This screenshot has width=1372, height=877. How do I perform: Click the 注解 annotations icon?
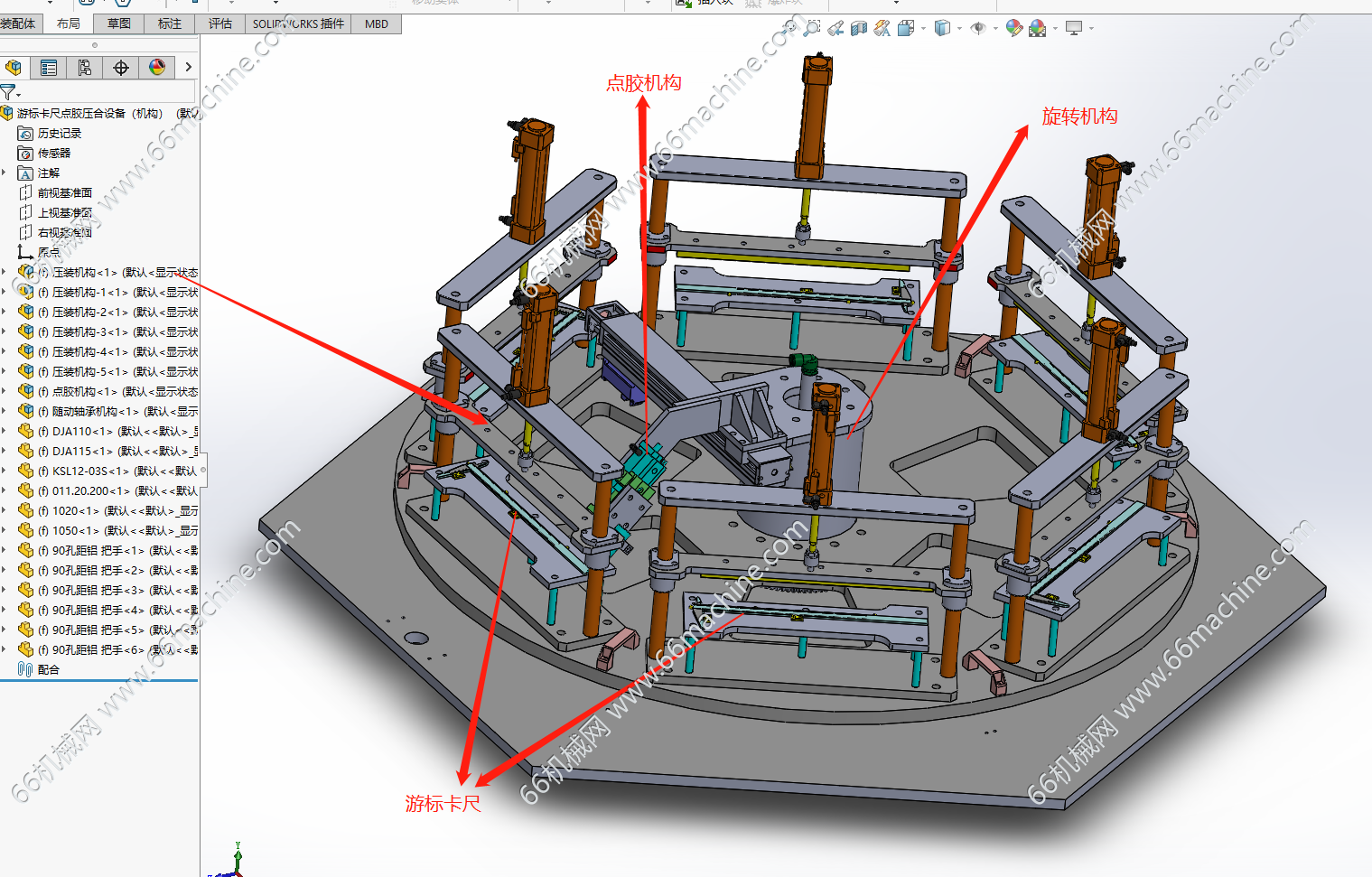click(25, 173)
